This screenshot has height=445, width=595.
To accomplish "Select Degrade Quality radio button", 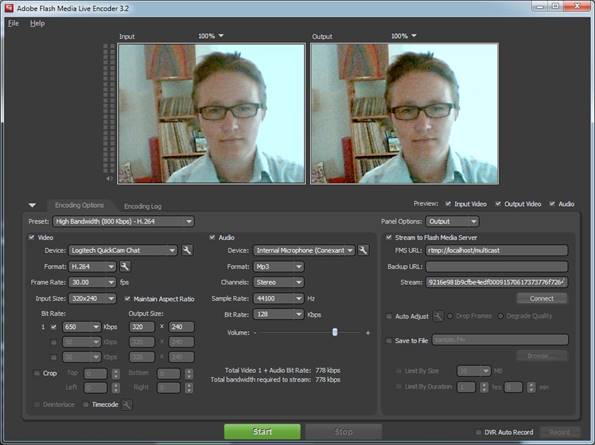I will click(501, 316).
